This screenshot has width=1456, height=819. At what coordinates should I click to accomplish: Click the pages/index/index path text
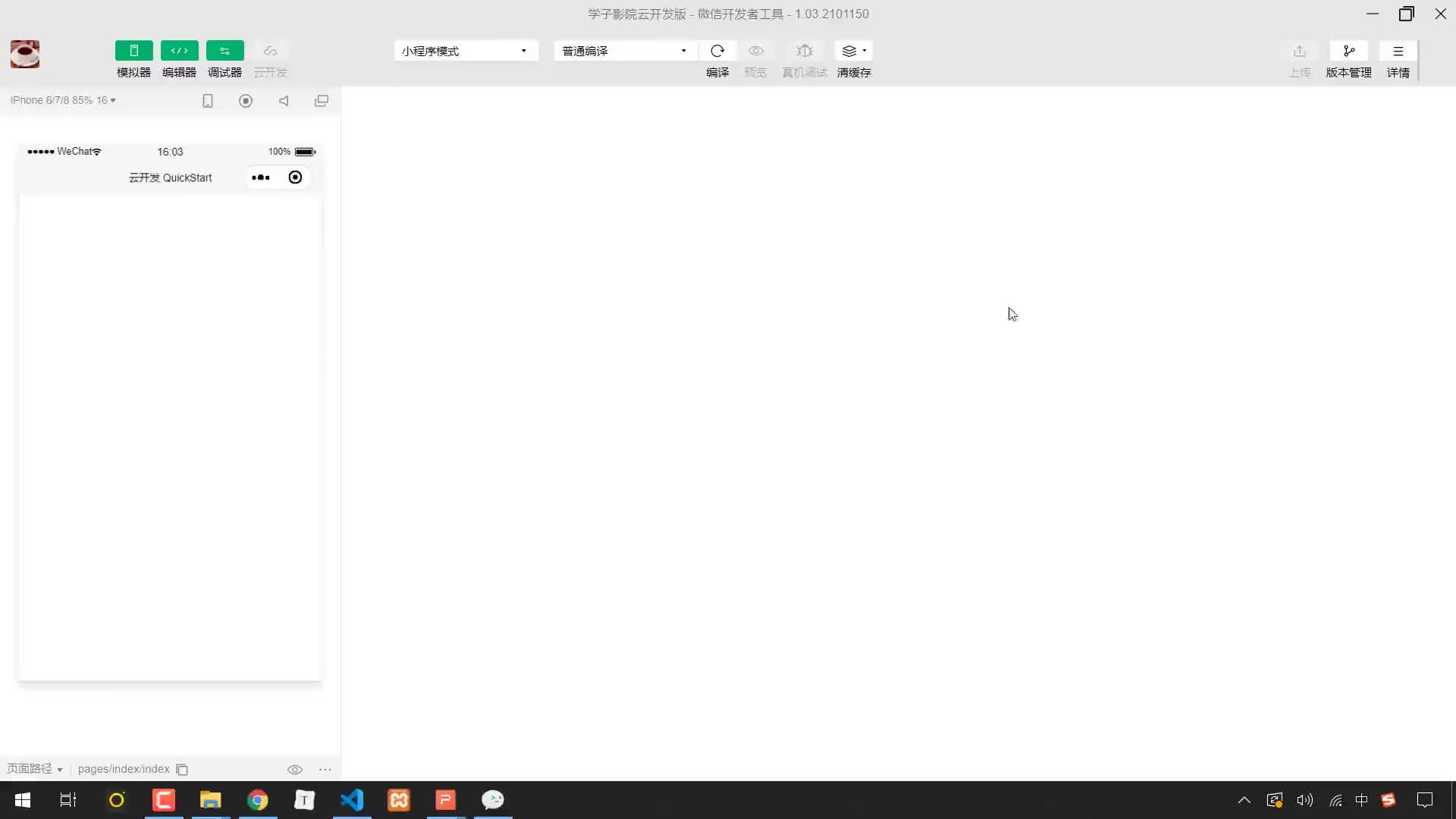click(124, 769)
